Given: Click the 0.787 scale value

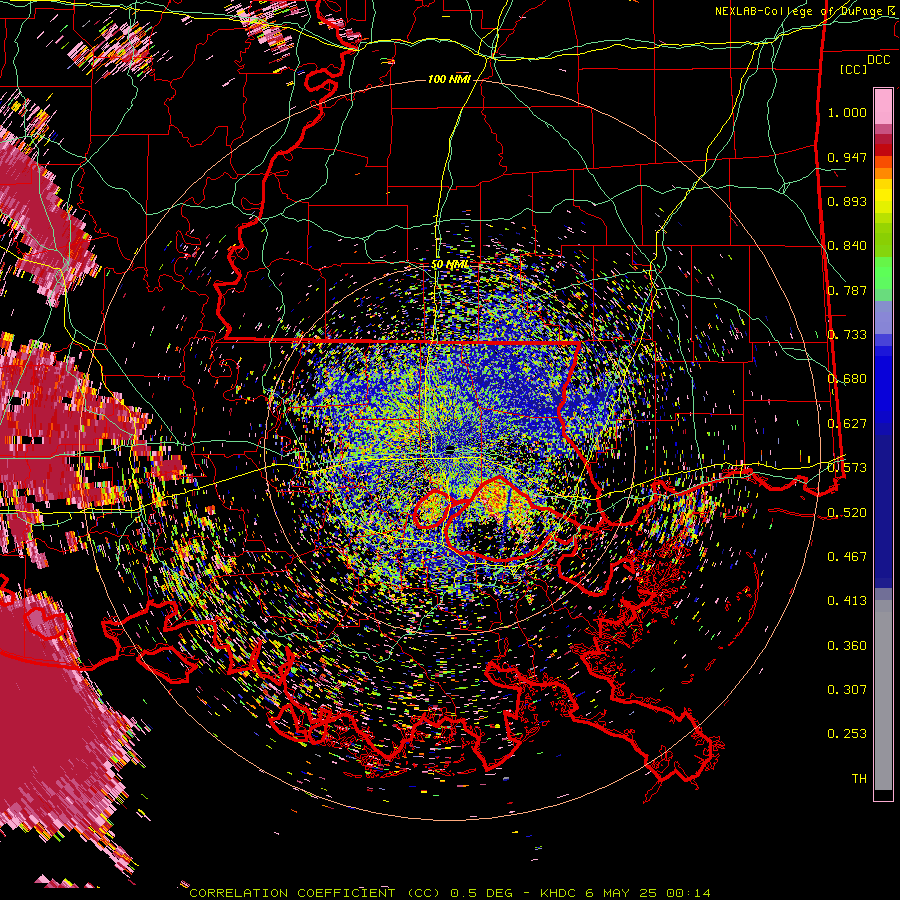Looking at the screenshot, I should (847, 290).
